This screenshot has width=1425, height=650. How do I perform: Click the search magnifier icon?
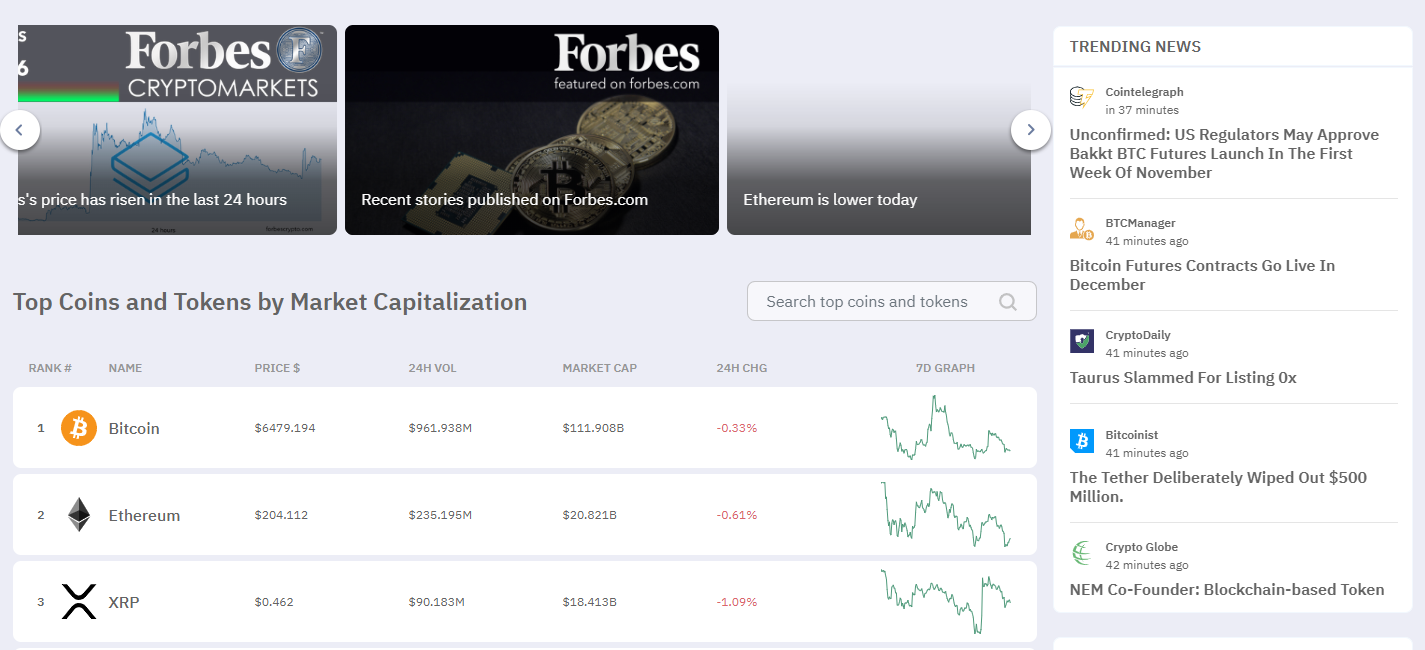[x=1008, y=300]
